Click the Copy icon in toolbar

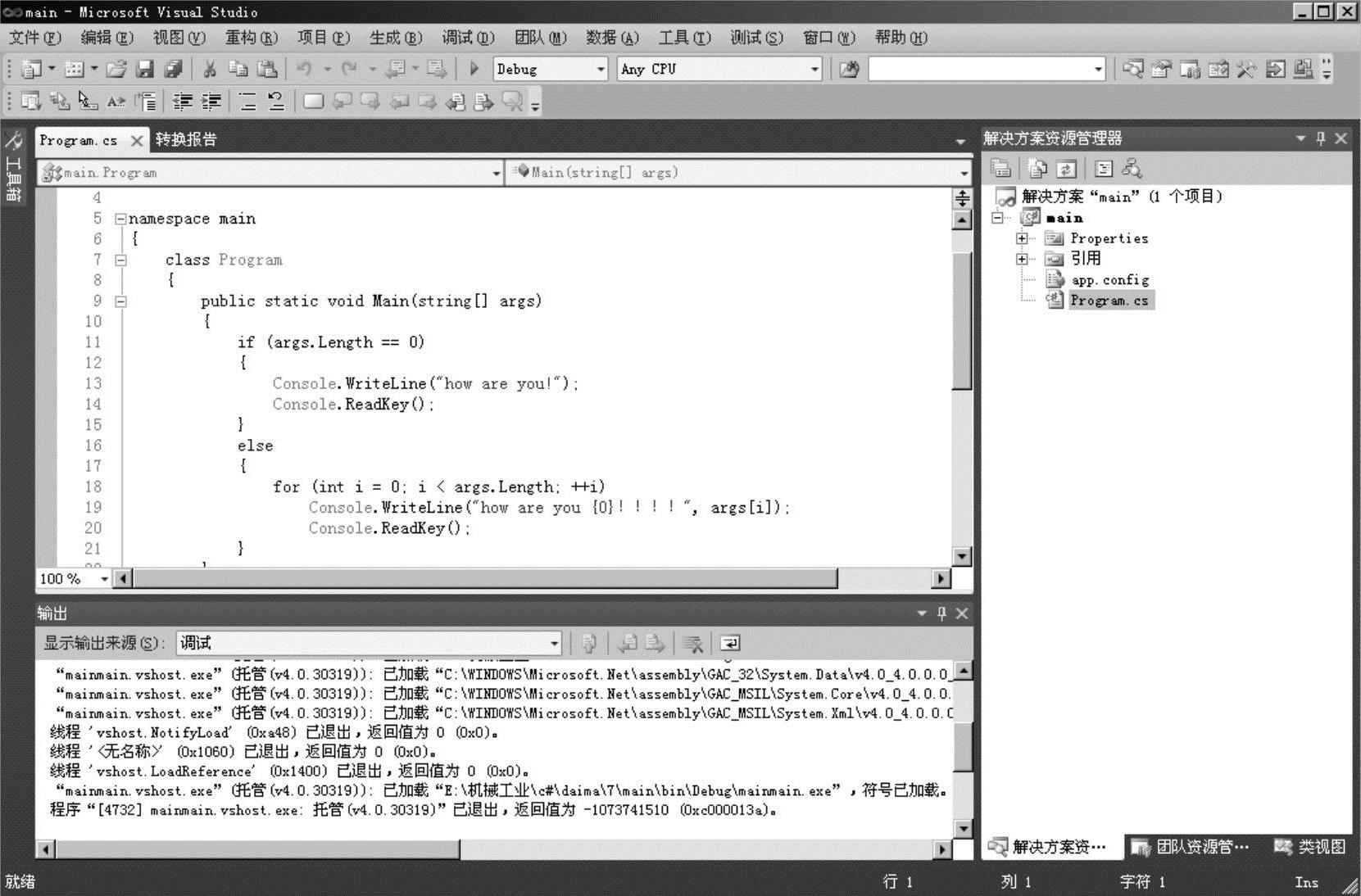[238, 69]
